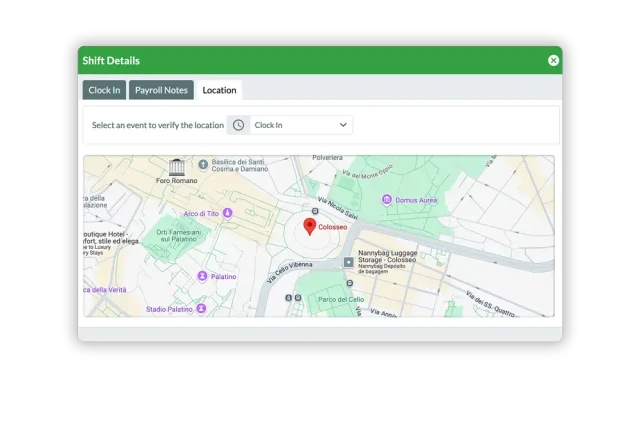Image resolution: width=640 pixels, height=423 pixels.
Task: Click the Polveriera label on map
Action: (327, 158)
